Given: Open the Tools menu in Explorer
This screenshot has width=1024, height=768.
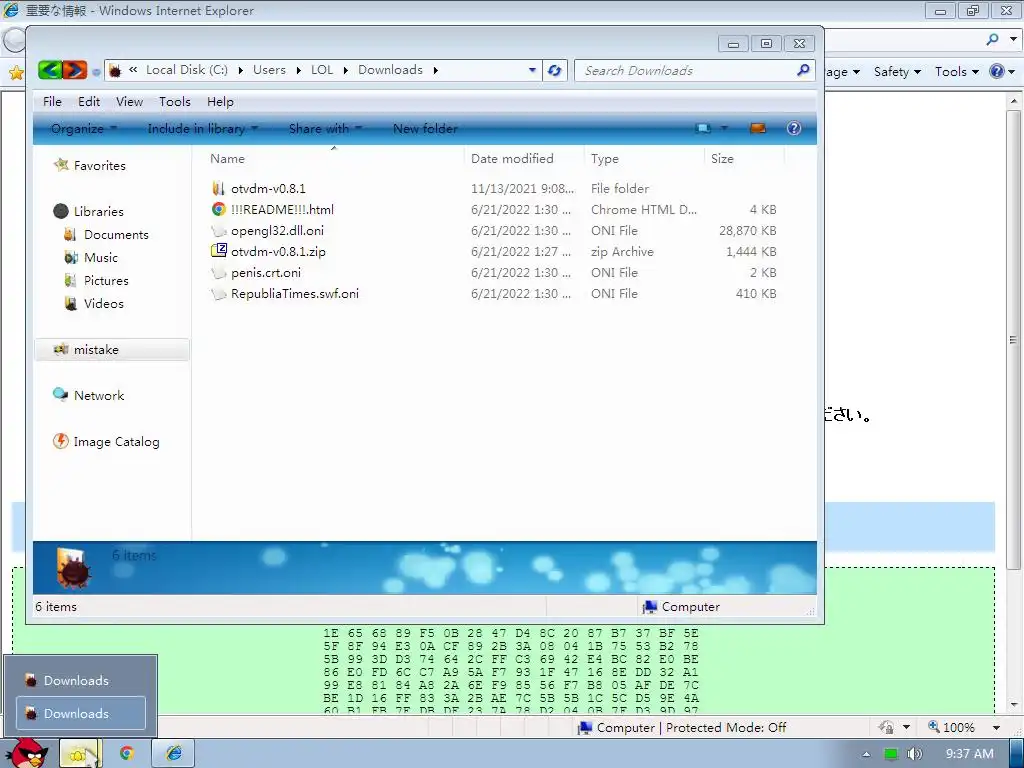Looking at the screenshot, I should (175, 101).
